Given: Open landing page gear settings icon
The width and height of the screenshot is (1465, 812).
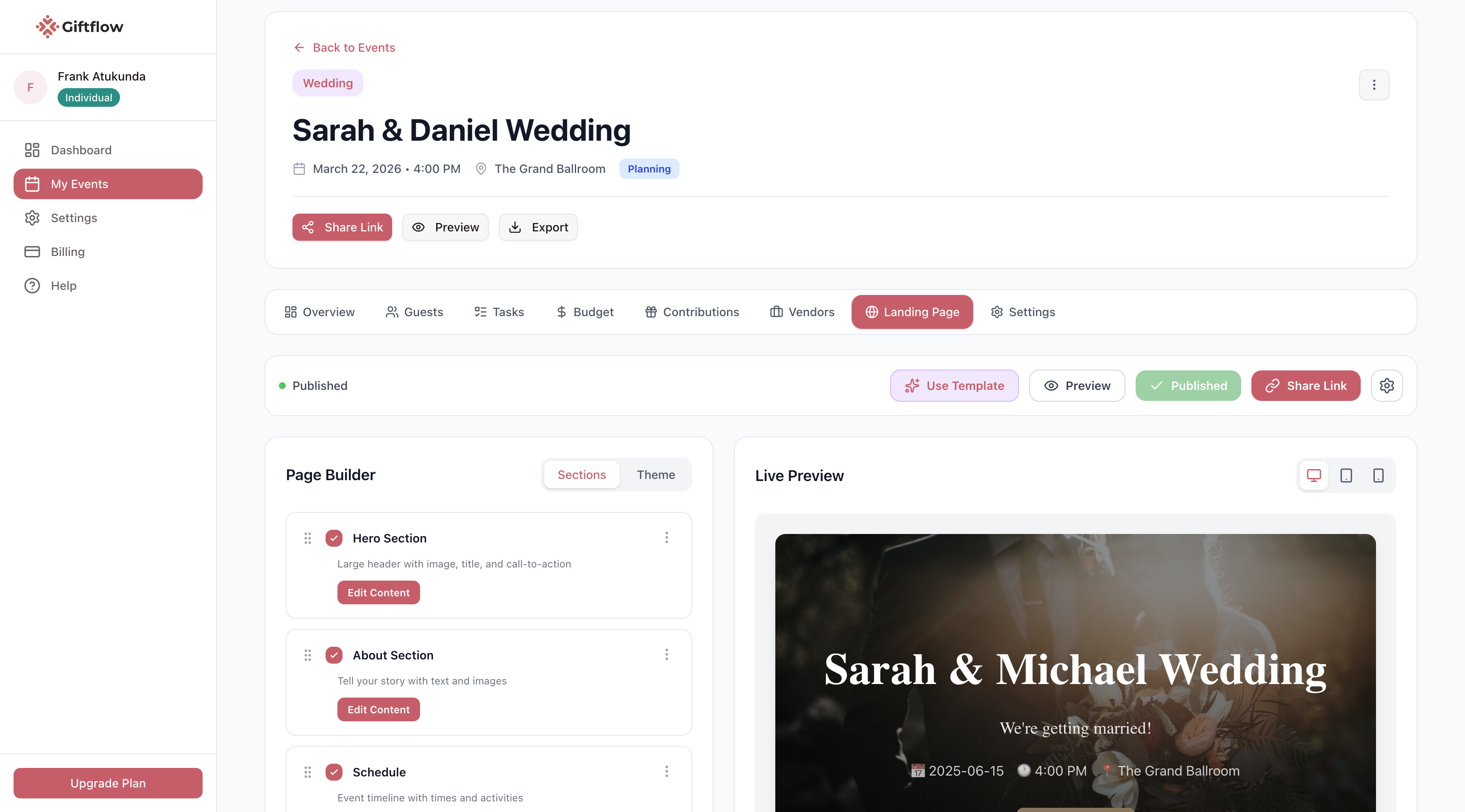Looking at the screenshot, I should pyautogui.click(x=1387, y=386).
